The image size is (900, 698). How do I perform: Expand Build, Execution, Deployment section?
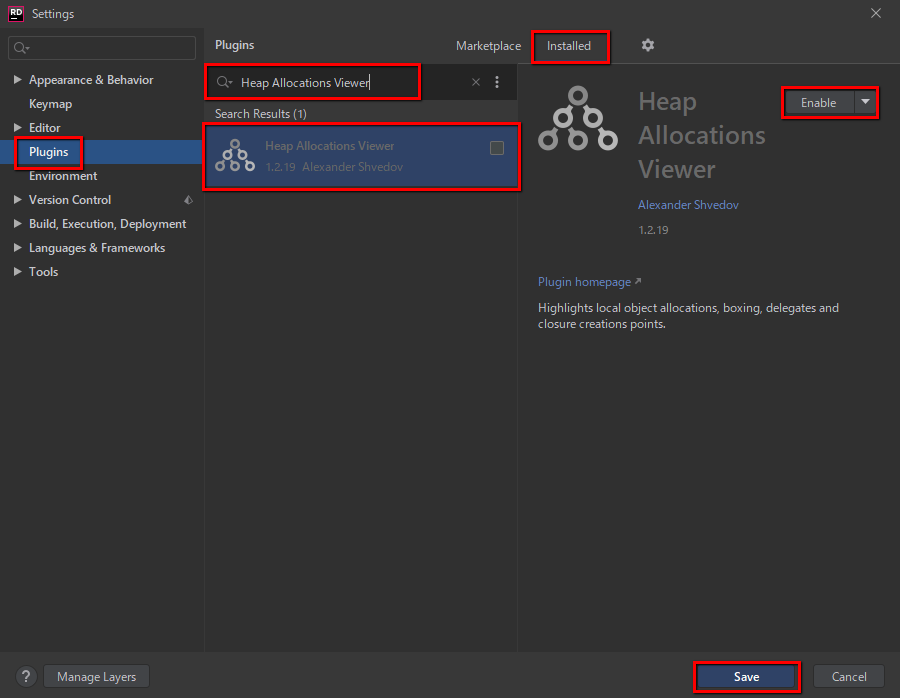(x=18, y=224)
